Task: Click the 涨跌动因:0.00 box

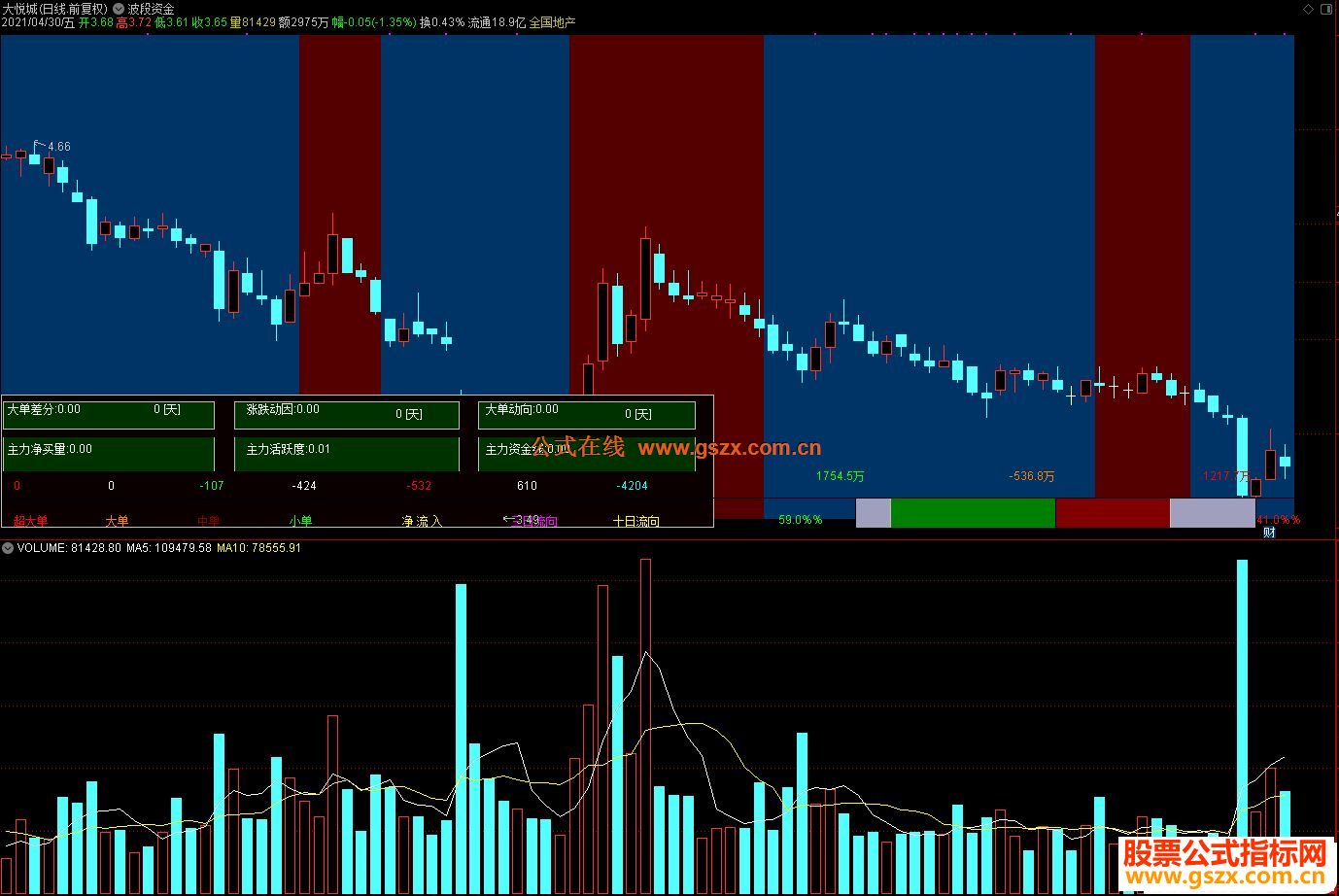Action: point(347,414)
